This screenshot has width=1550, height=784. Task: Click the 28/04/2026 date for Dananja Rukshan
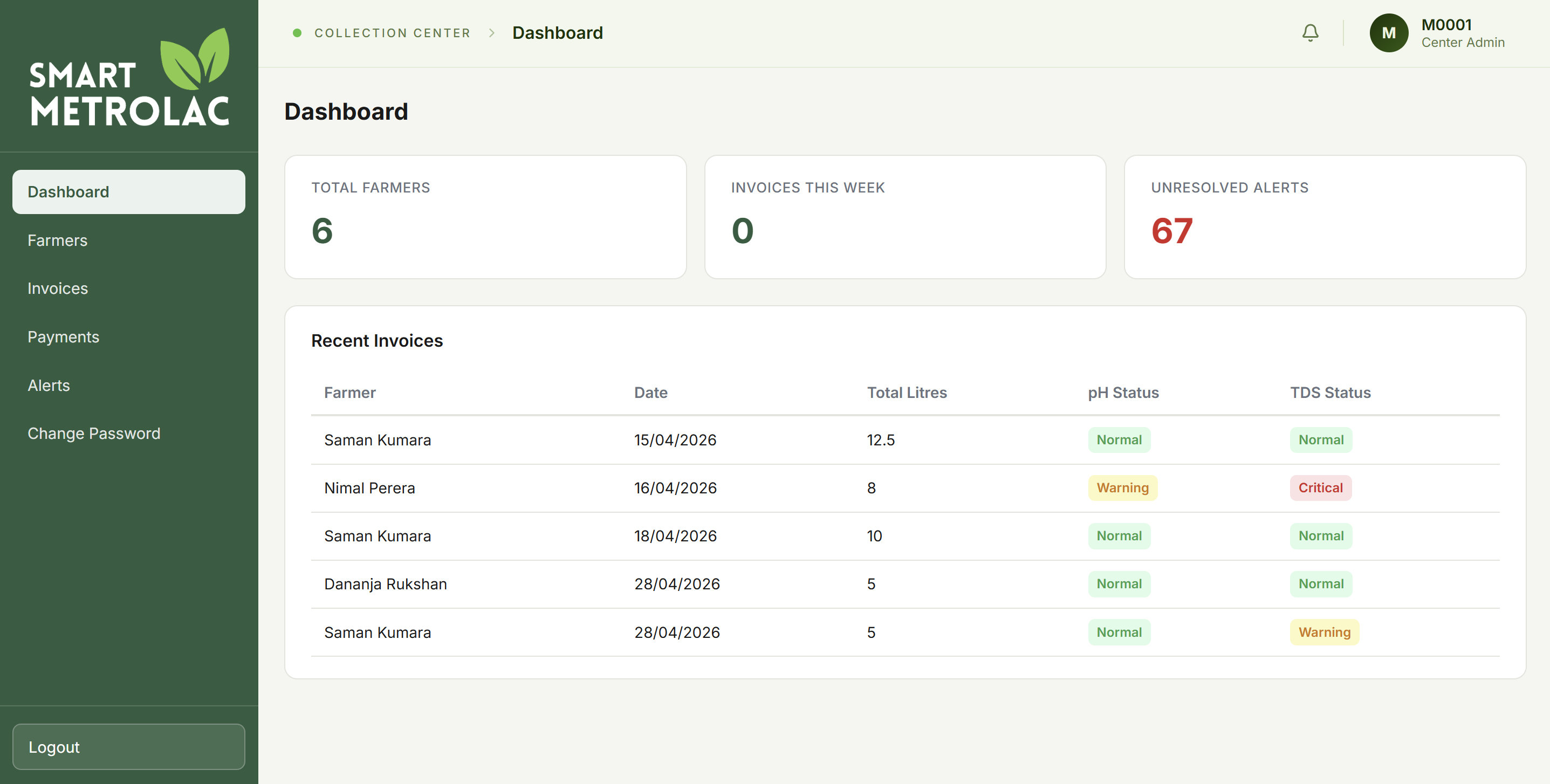(676, 584)
